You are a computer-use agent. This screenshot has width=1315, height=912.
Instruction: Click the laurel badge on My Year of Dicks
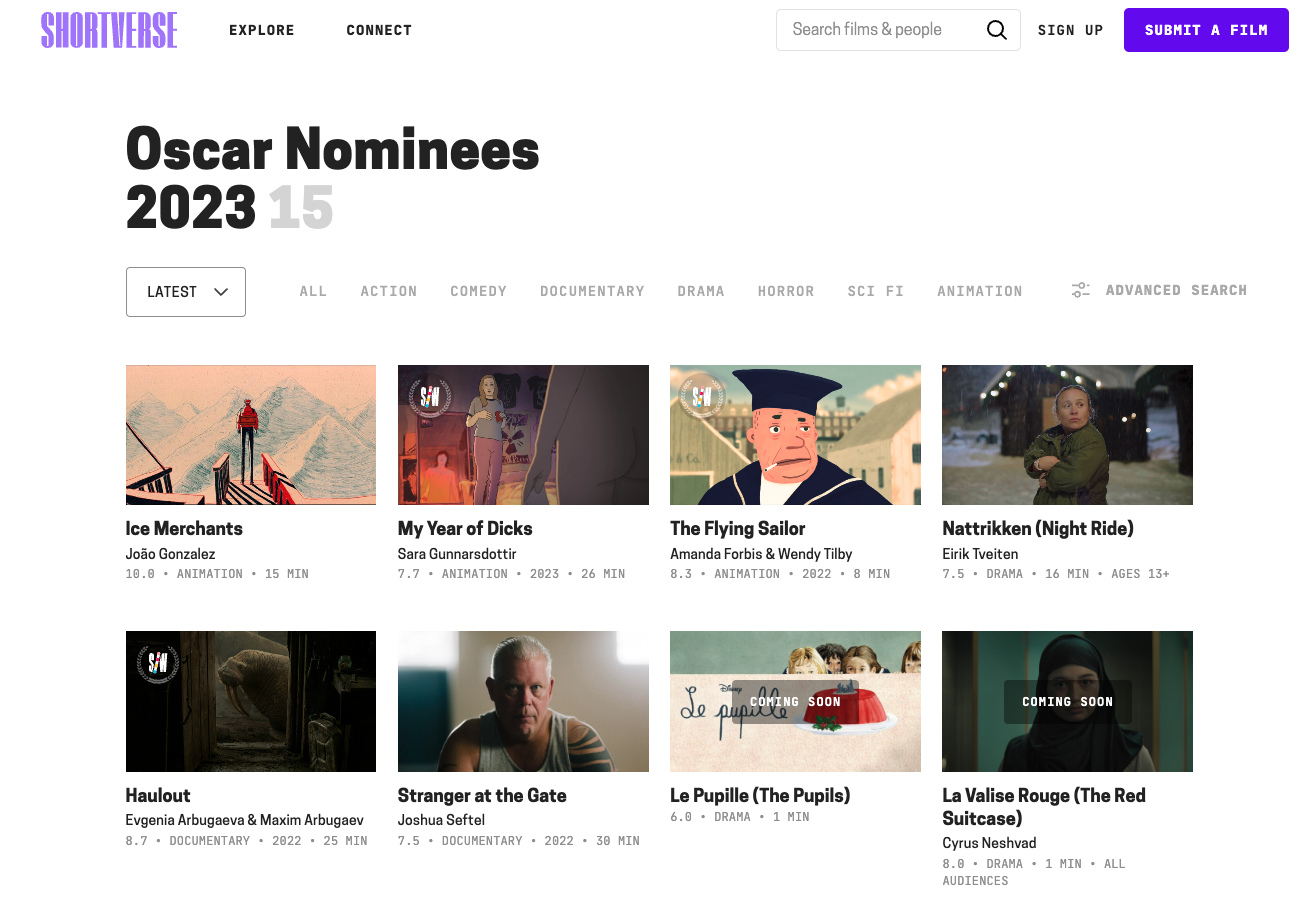430,396
